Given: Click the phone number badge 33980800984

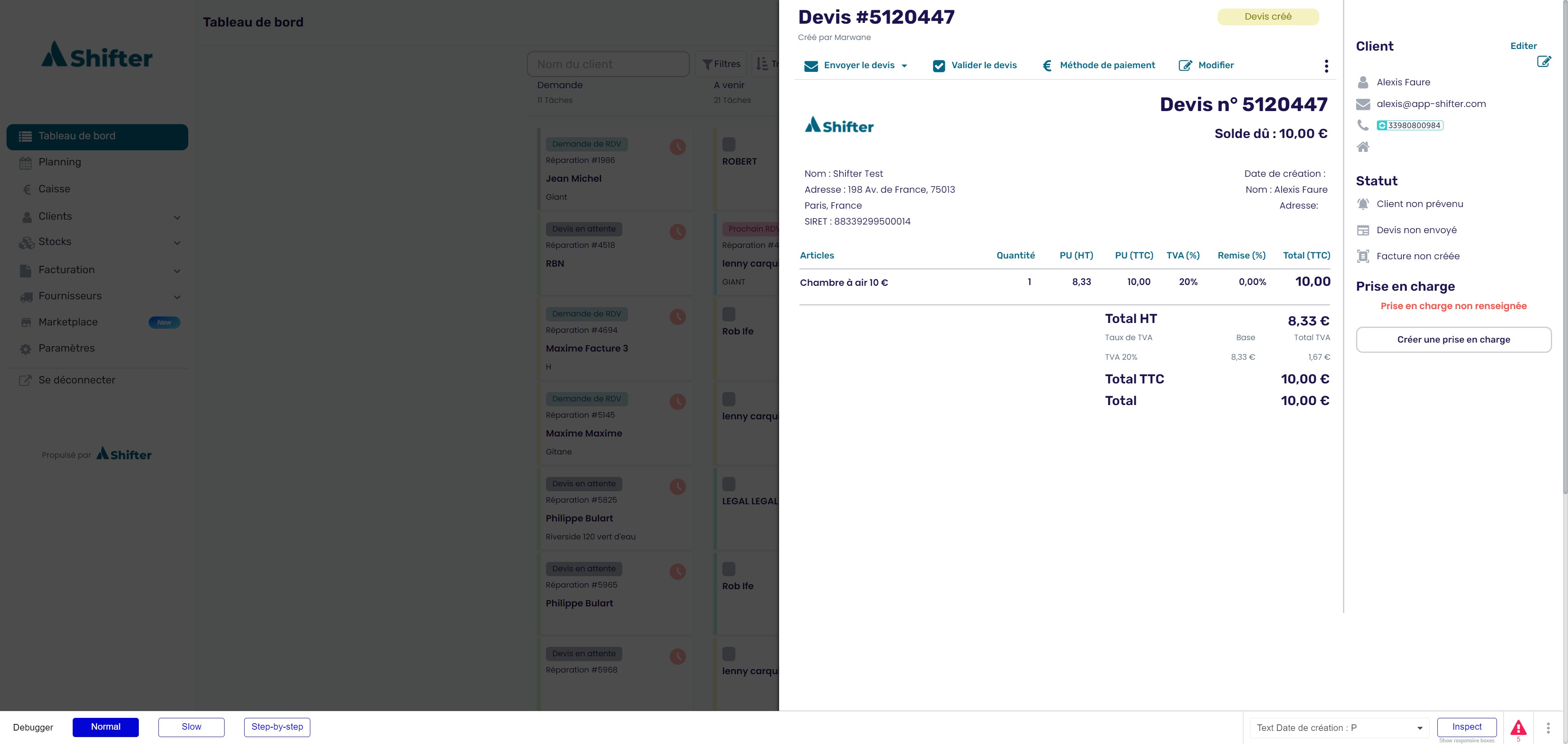Looking at the screenshot, I should 1410,125.
